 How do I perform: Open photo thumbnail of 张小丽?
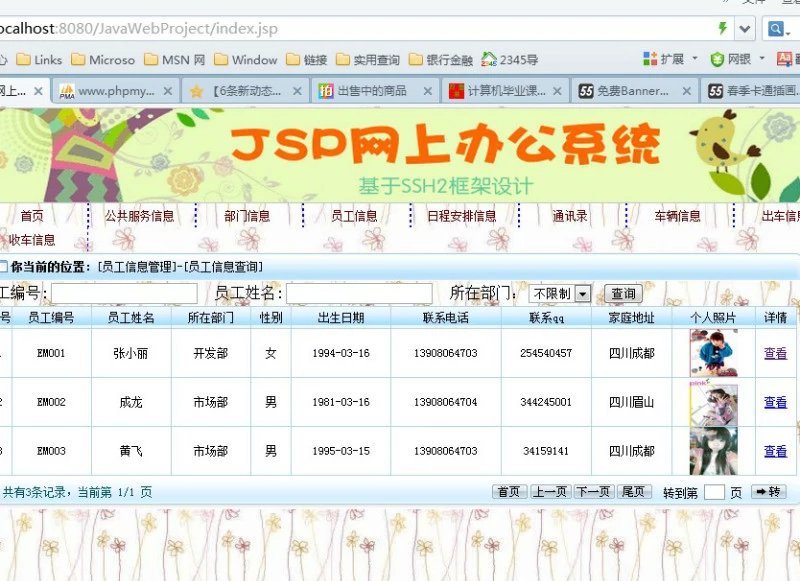713,353
